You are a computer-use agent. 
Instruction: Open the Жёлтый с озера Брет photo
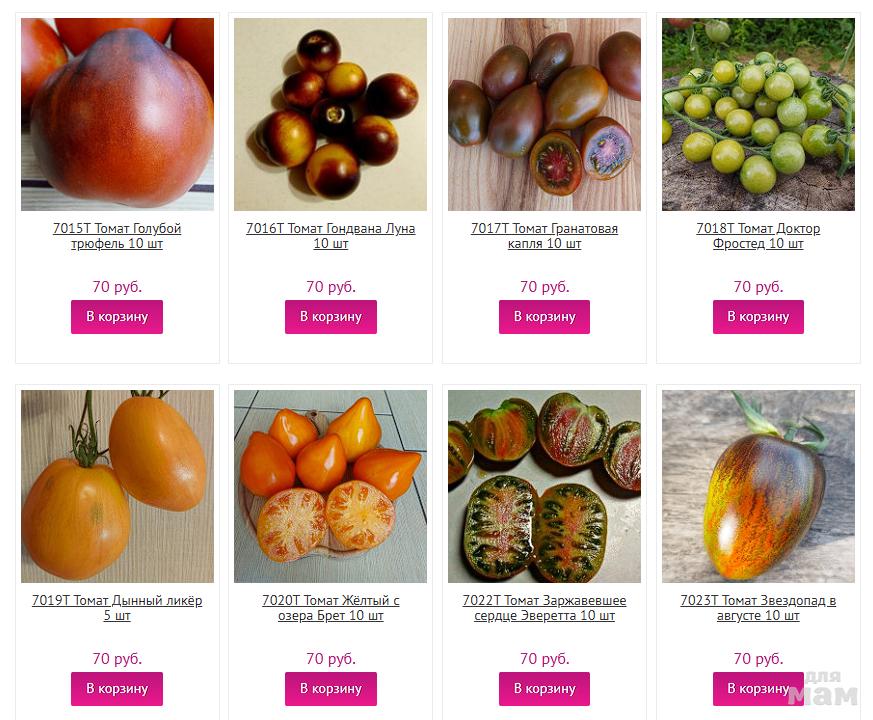pos(331,486)
